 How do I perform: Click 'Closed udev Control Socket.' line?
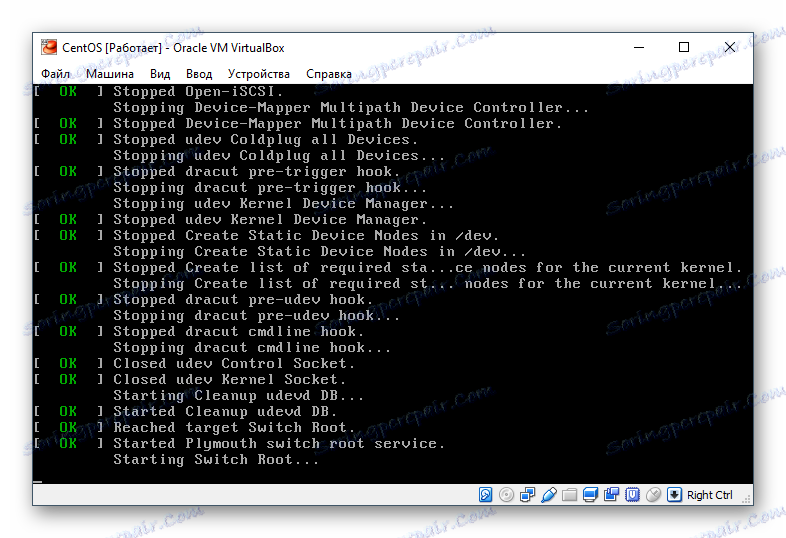click(x=234, y=363)
